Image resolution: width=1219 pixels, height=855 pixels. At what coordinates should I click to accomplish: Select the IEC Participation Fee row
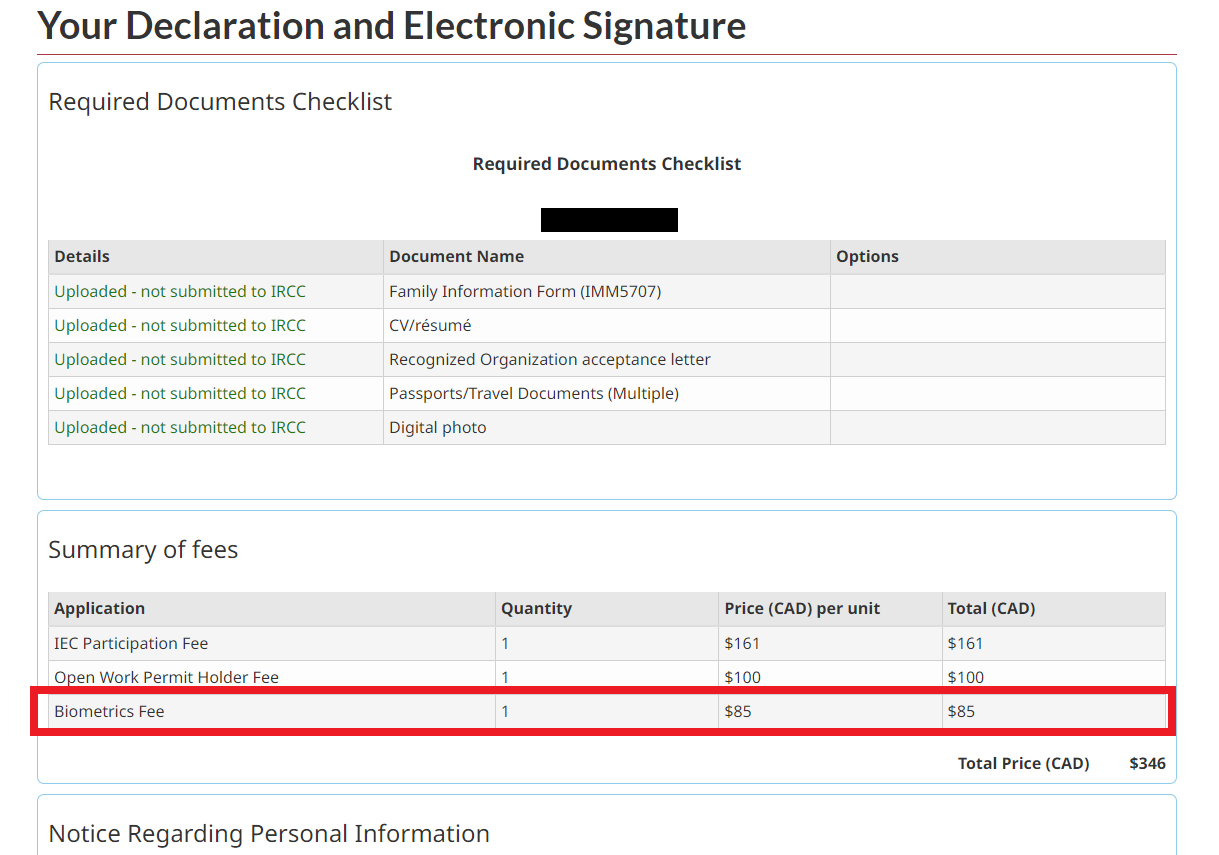131,643
